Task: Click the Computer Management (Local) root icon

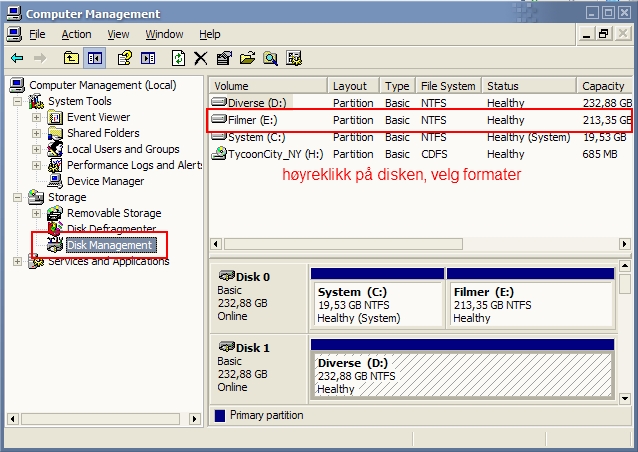Action: (17, 85)
